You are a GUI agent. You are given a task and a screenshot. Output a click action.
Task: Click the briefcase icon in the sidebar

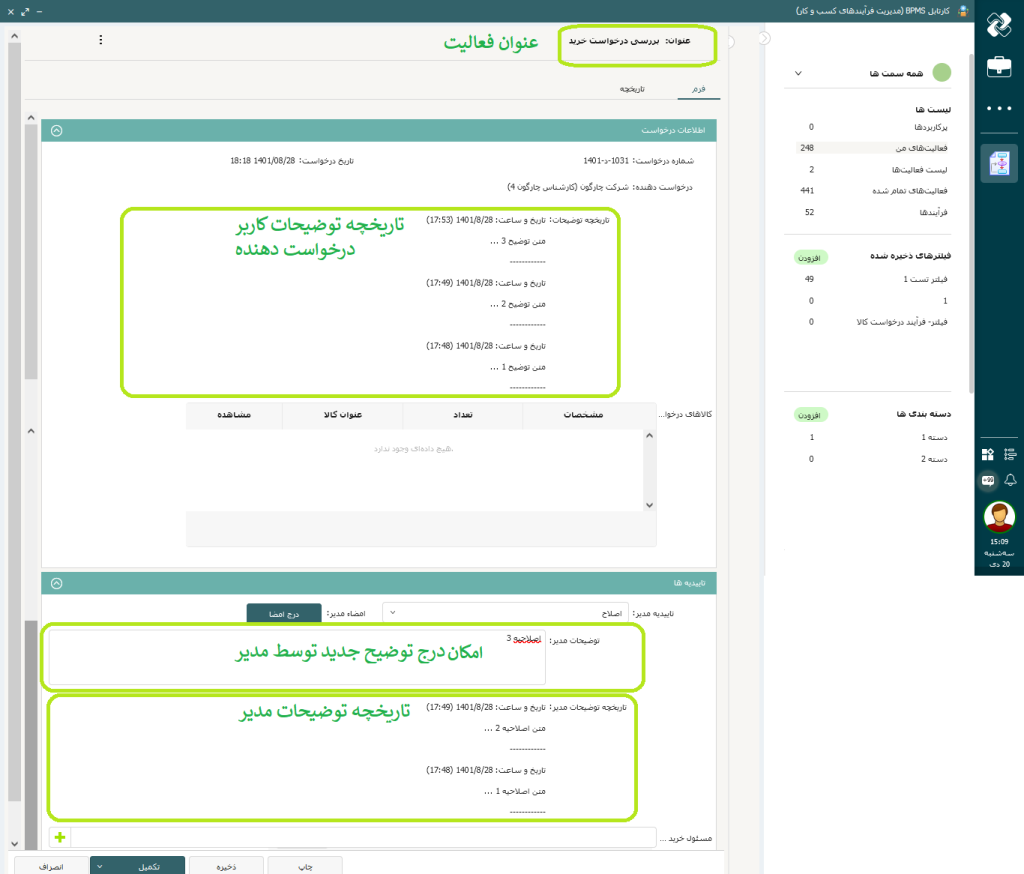[x=998, y=67]
